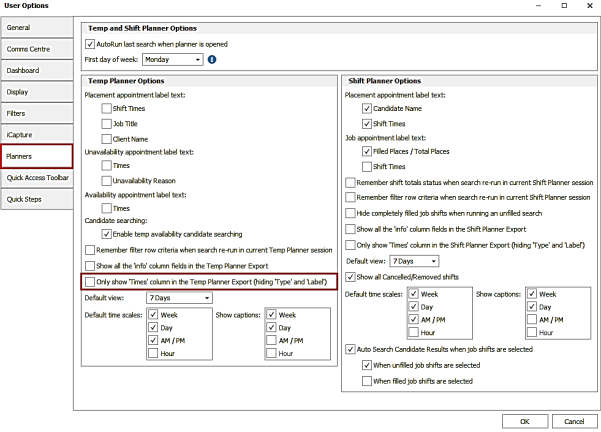Check Remember filter row criteria for Temp Planner session
This screenshot has height=432, width=601.
90,250
